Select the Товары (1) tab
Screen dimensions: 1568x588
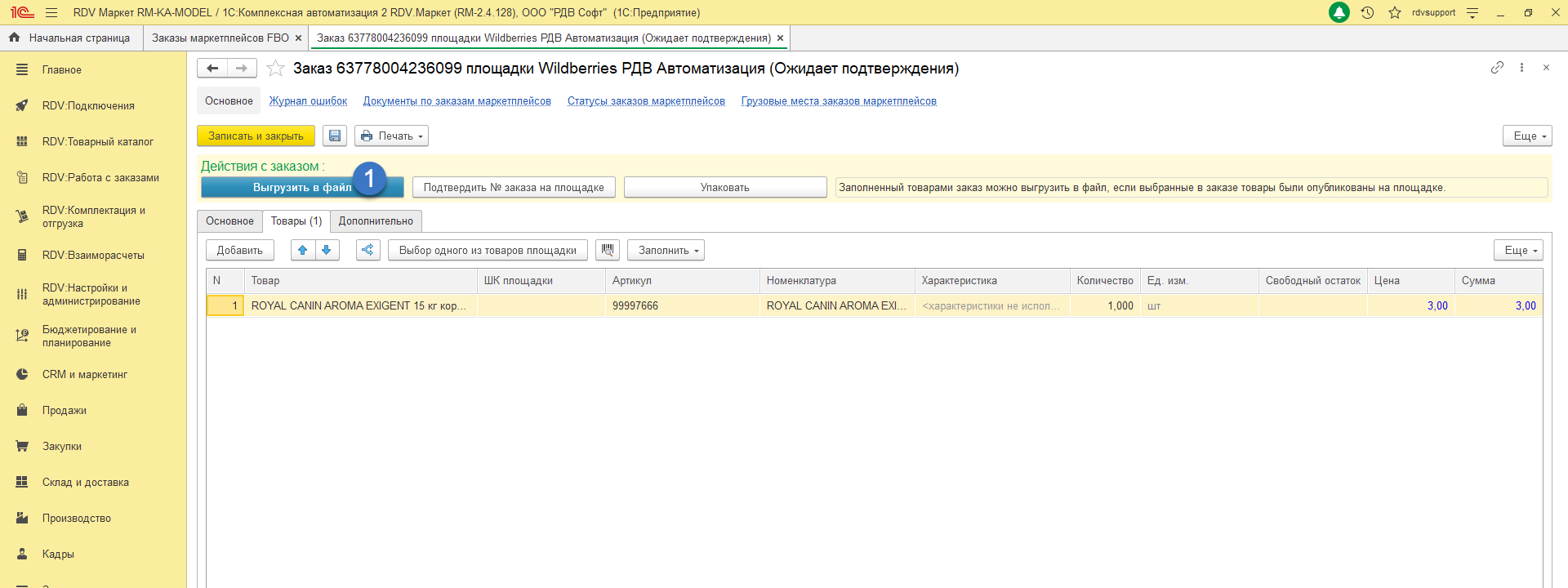[x=296, y=221]
